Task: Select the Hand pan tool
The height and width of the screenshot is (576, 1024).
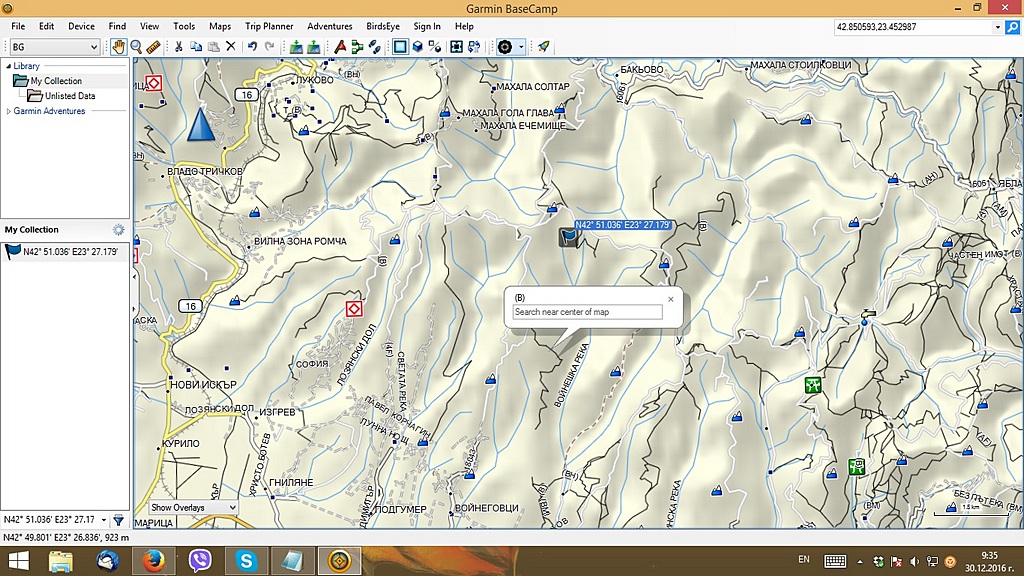Action: click(118, 46)
